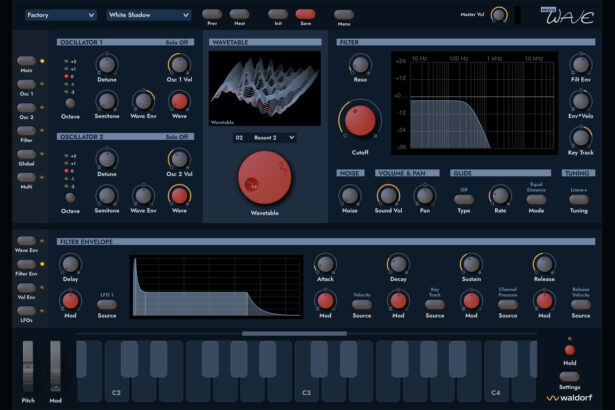Click the Channel Pressure Source button

(508, 304)
